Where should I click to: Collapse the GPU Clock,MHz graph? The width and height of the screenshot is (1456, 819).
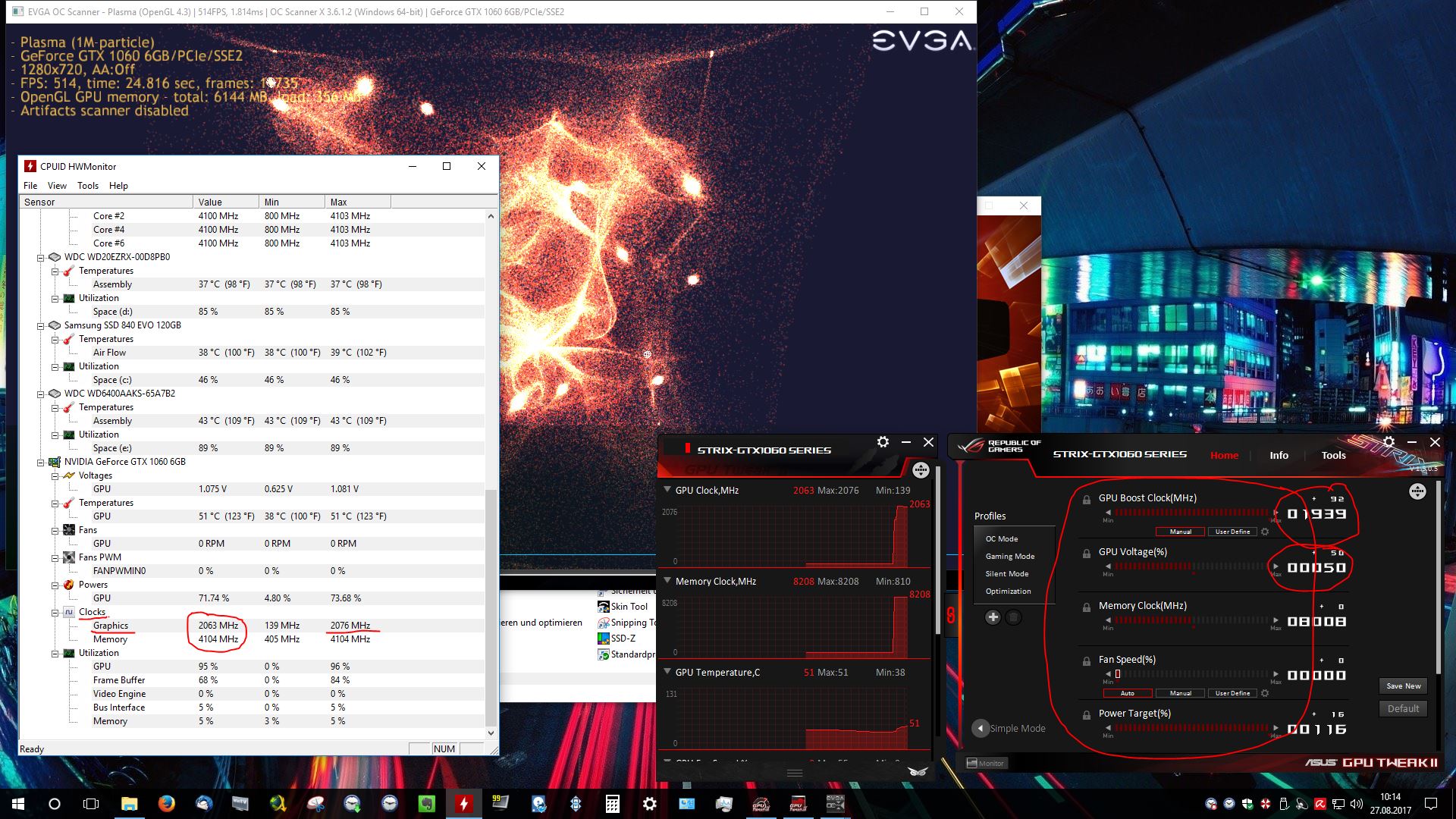(667, 490)
